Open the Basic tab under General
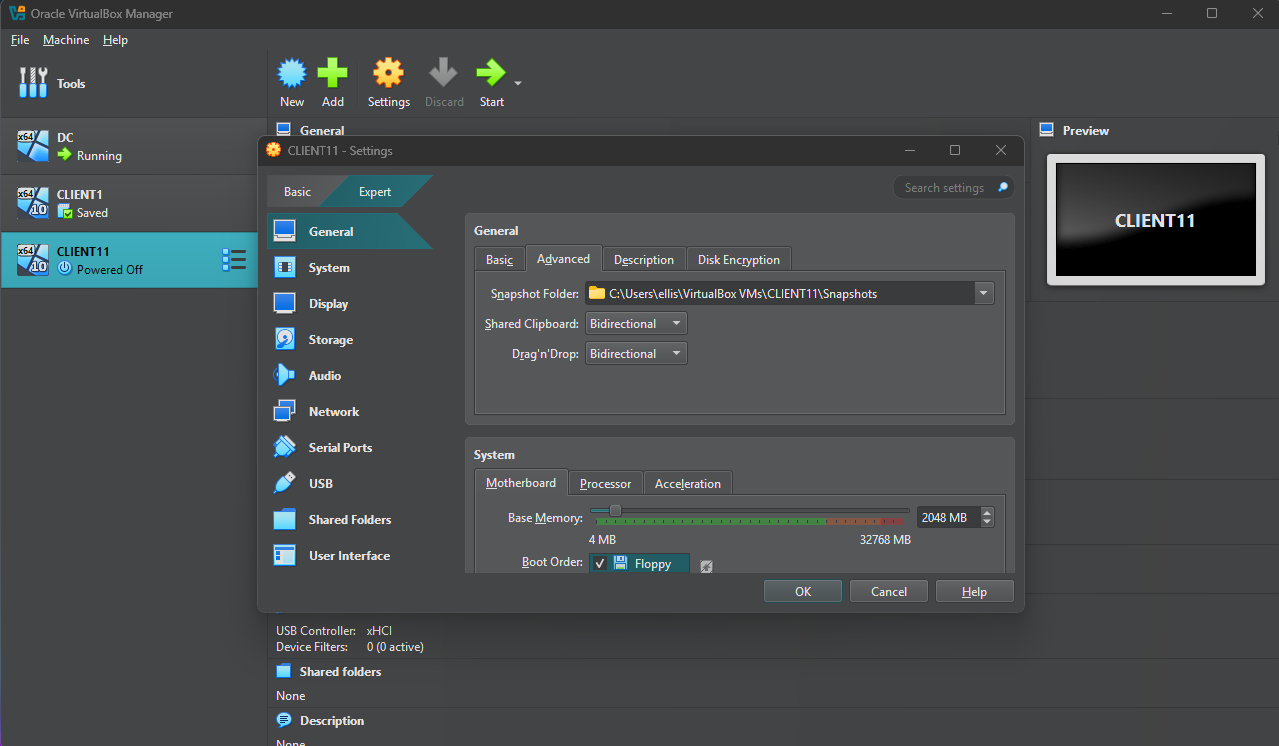Image resolution: width=1279 pixels, height=746 pixels. pyautogui.click(x=499, y=259)
